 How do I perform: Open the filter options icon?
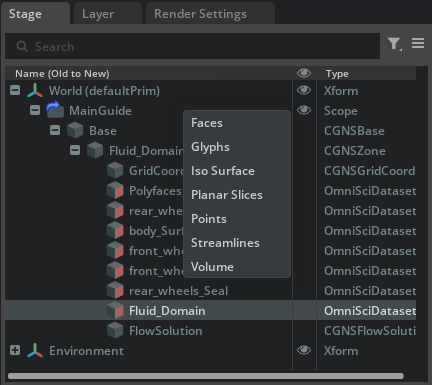click(395, 44)
